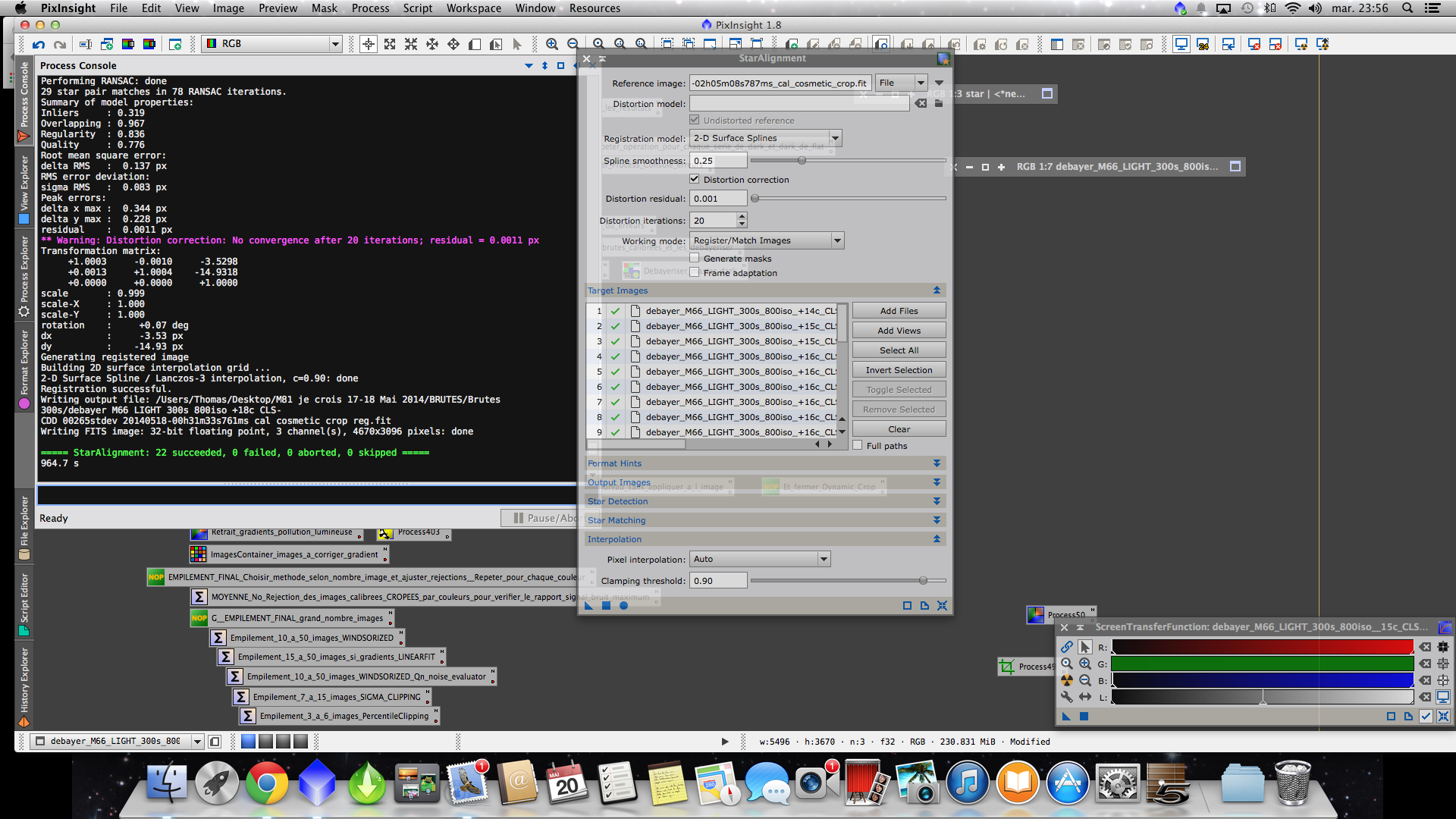This screenshot has height=819, width=1456.
Task: Click the Add Files button
Action: tap(899, 311)
